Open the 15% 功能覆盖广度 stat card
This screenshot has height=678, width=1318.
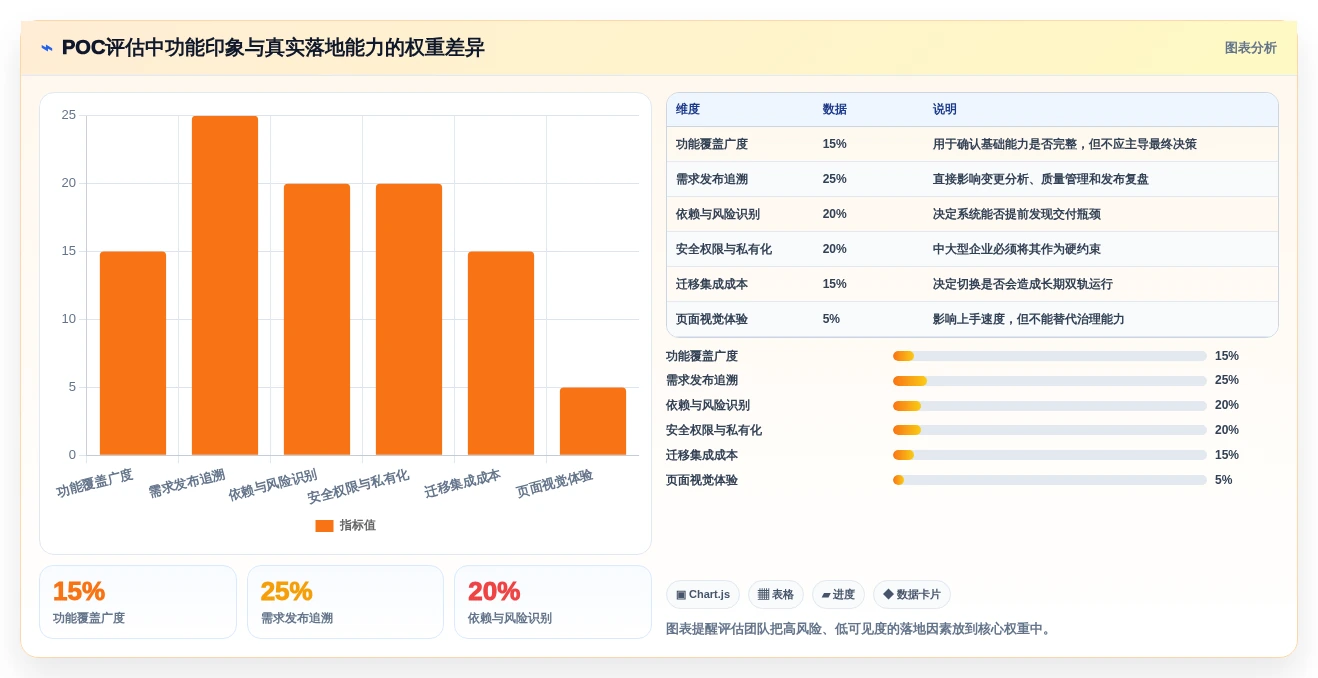pyautogui.click(x=138, y=602)
